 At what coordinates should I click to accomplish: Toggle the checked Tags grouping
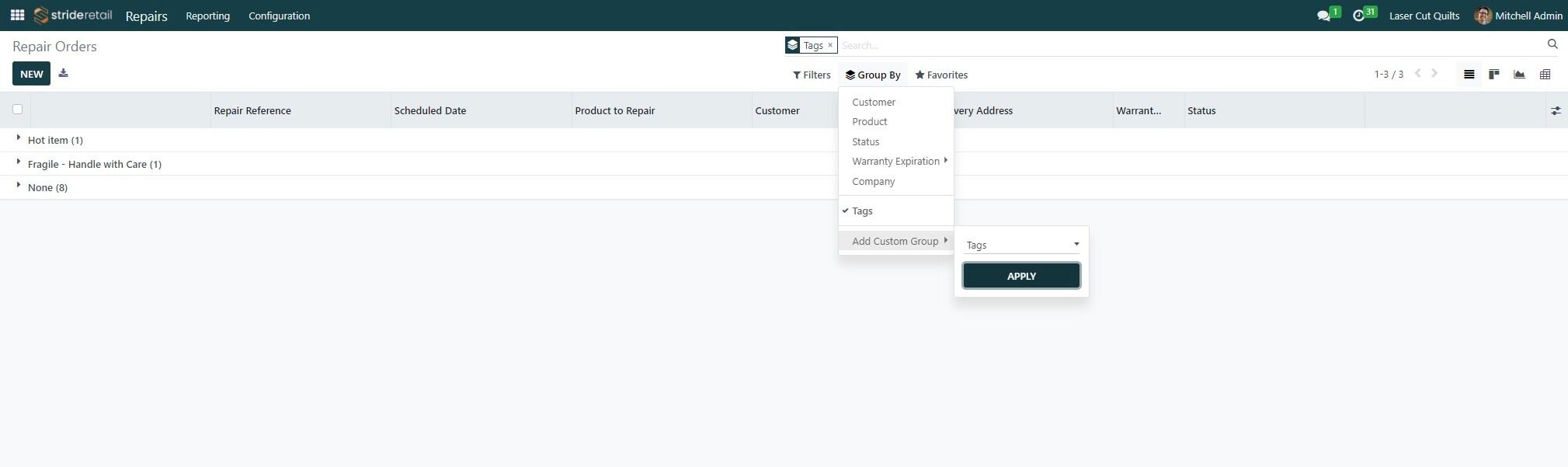(x=896, y=211)
